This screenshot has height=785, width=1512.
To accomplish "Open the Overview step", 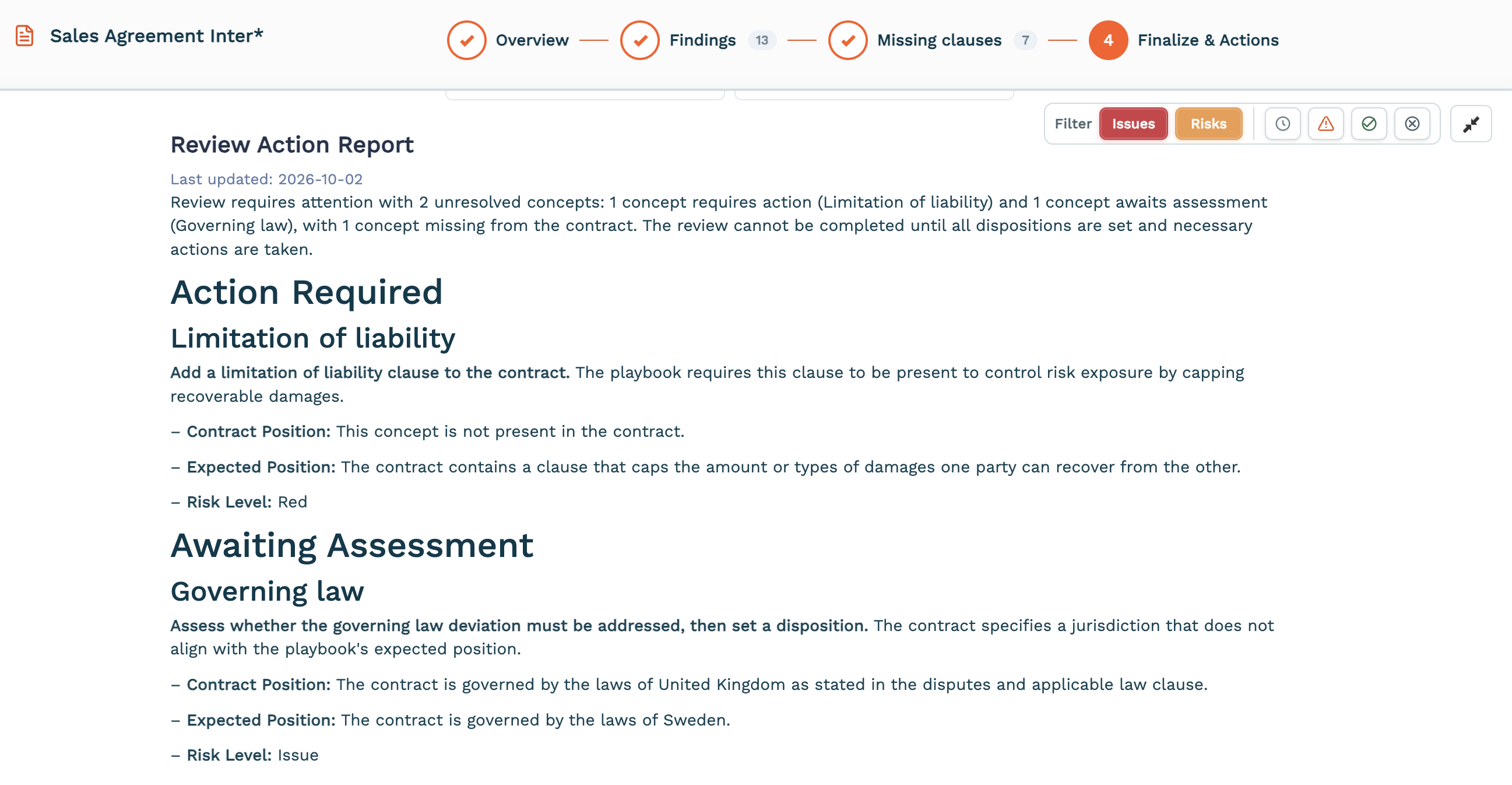I will [532, 40].
